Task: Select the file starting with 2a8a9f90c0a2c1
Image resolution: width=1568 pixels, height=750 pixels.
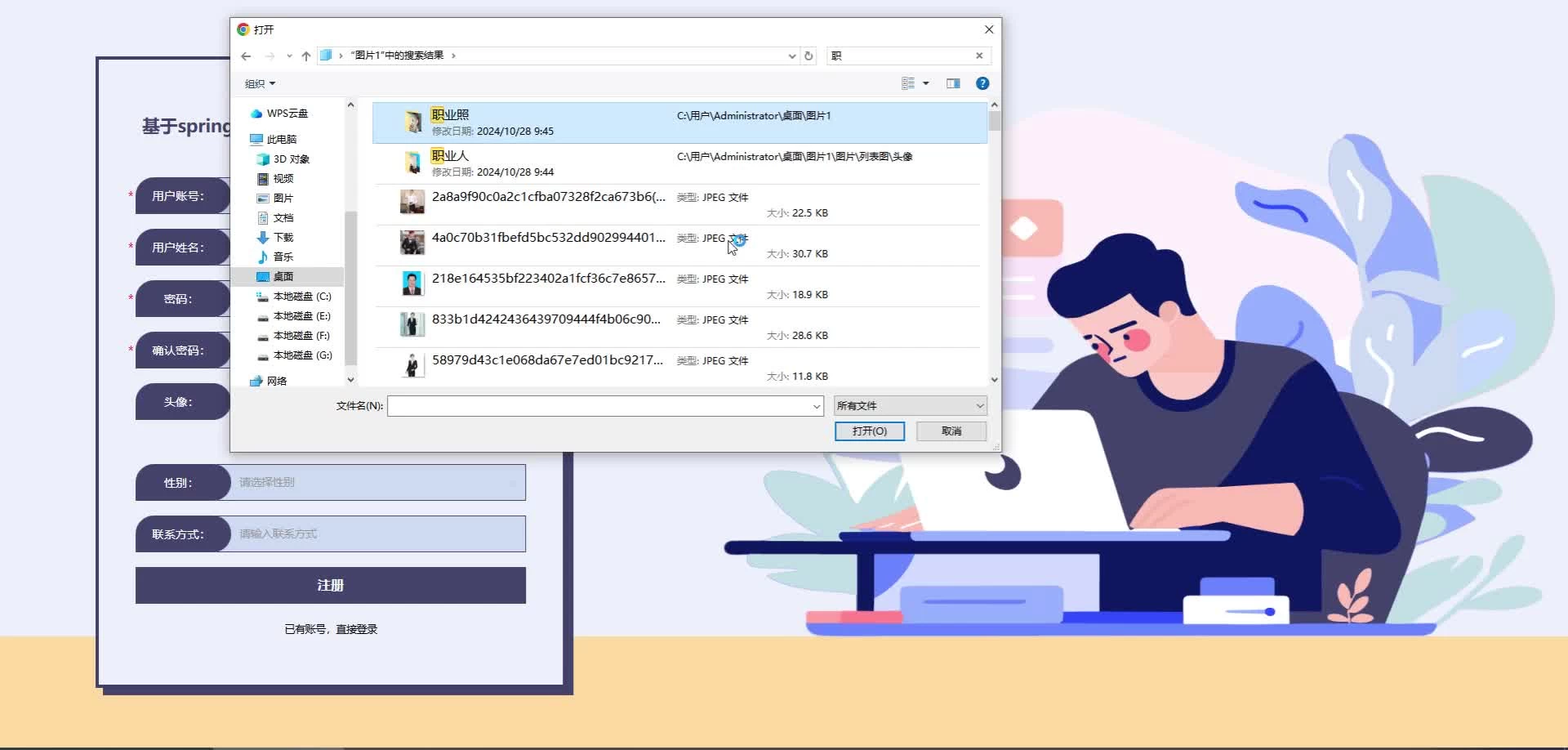Action: [x=679, y=204]
